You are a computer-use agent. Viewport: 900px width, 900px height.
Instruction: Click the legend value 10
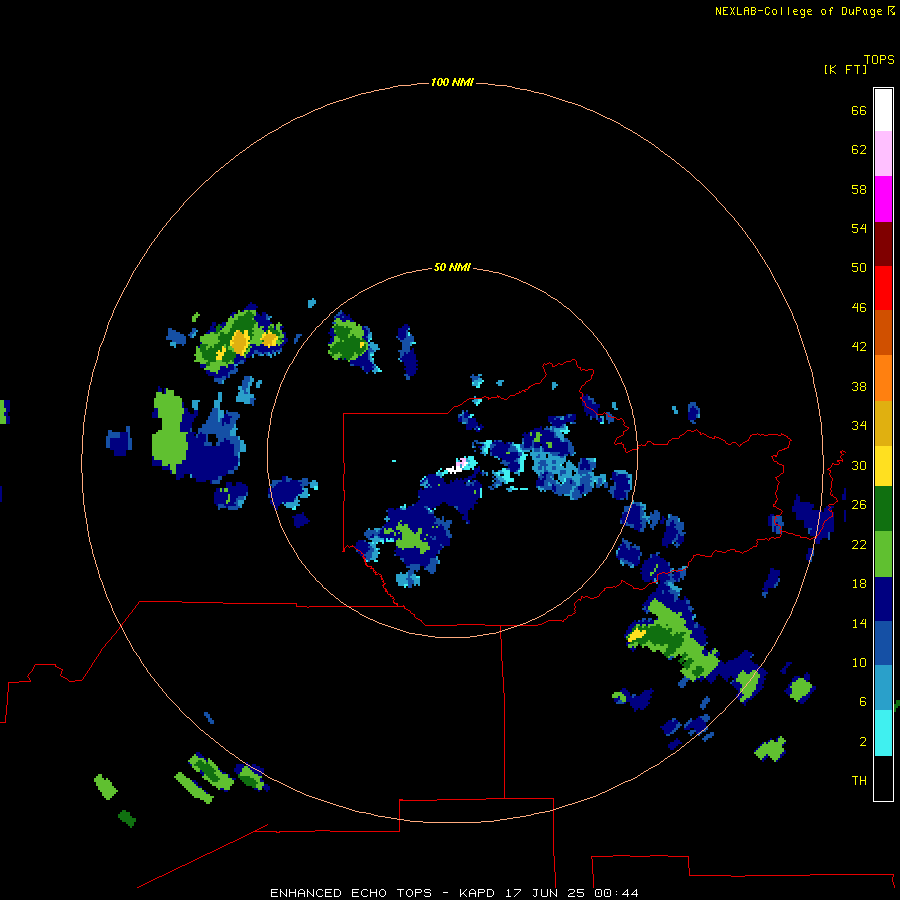(x=859, y=662)
